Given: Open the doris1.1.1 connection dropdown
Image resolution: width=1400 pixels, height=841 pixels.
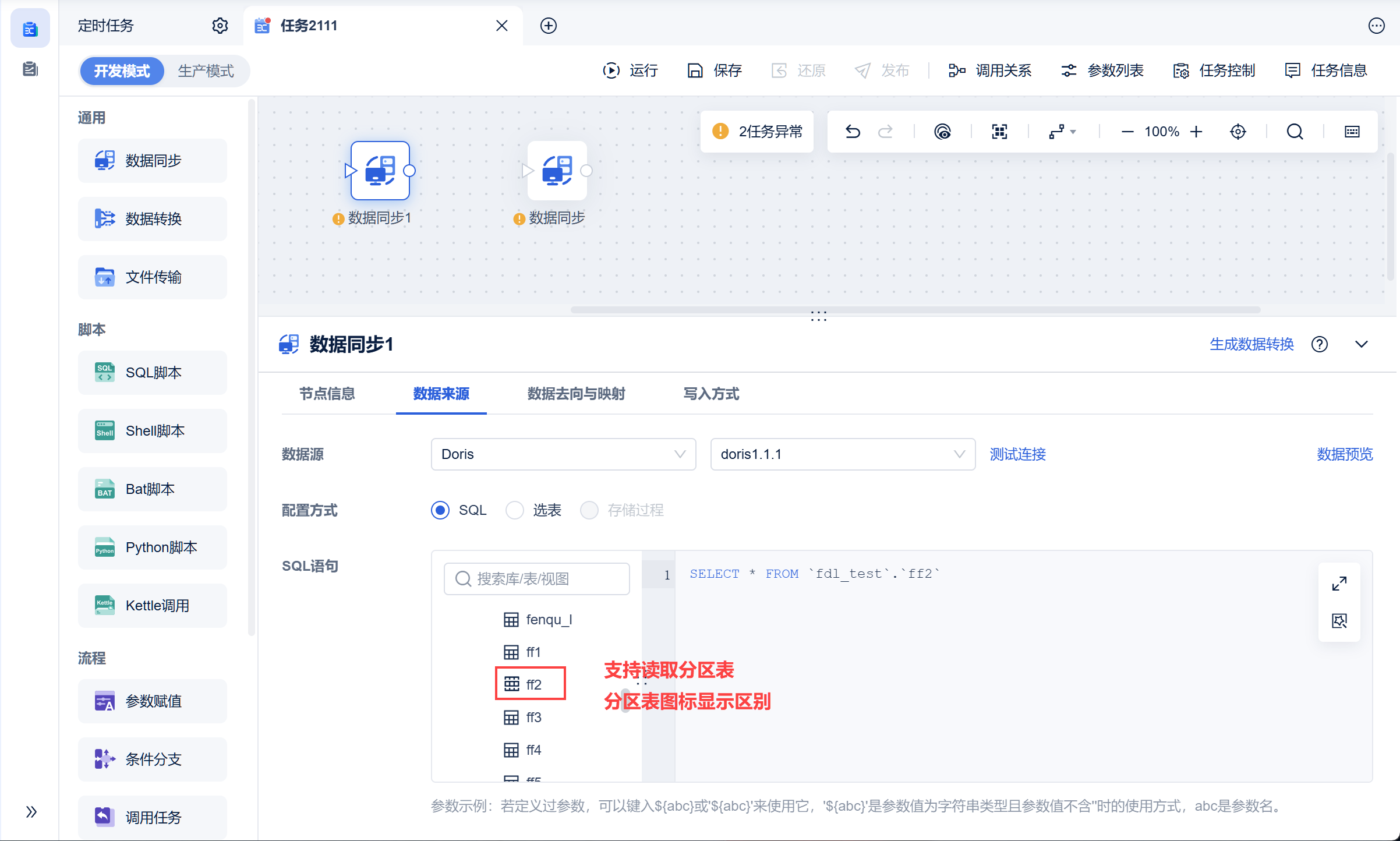Looking at the screenshot, I should [843, 454].
